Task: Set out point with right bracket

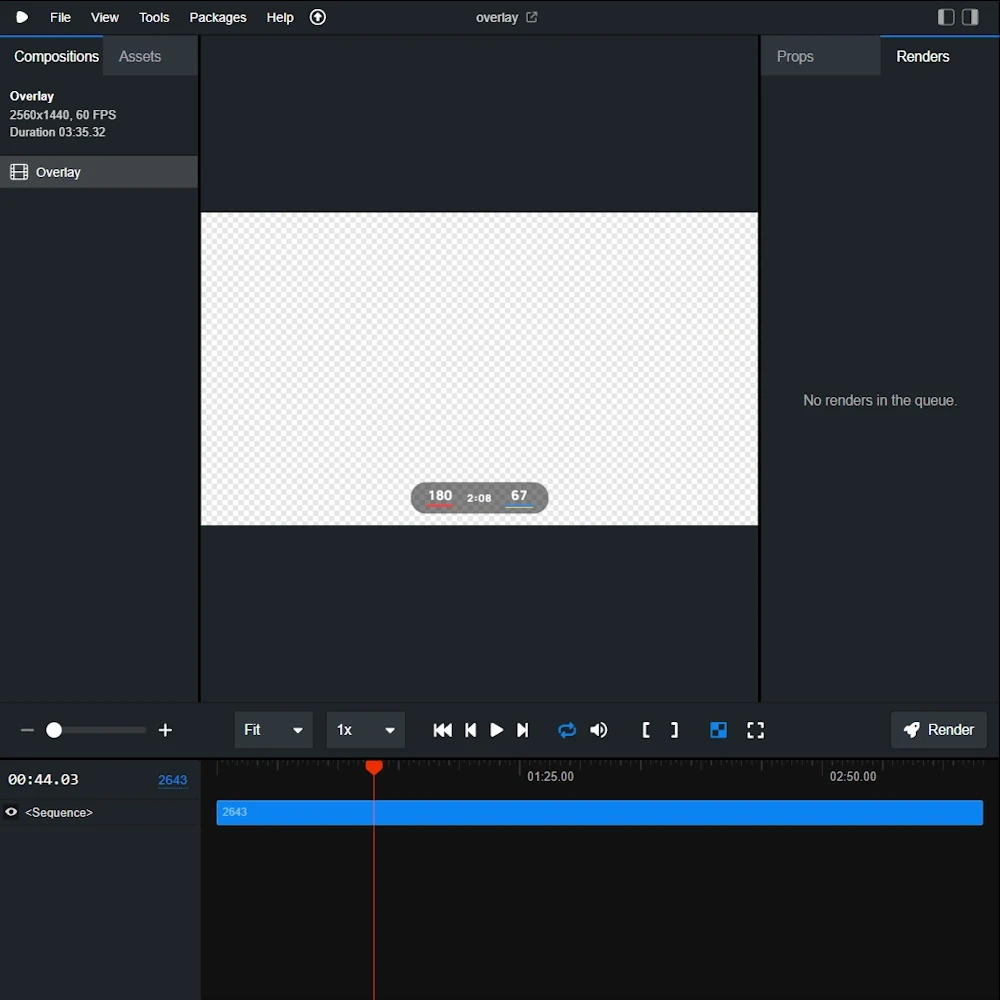Action: point(674,730)
